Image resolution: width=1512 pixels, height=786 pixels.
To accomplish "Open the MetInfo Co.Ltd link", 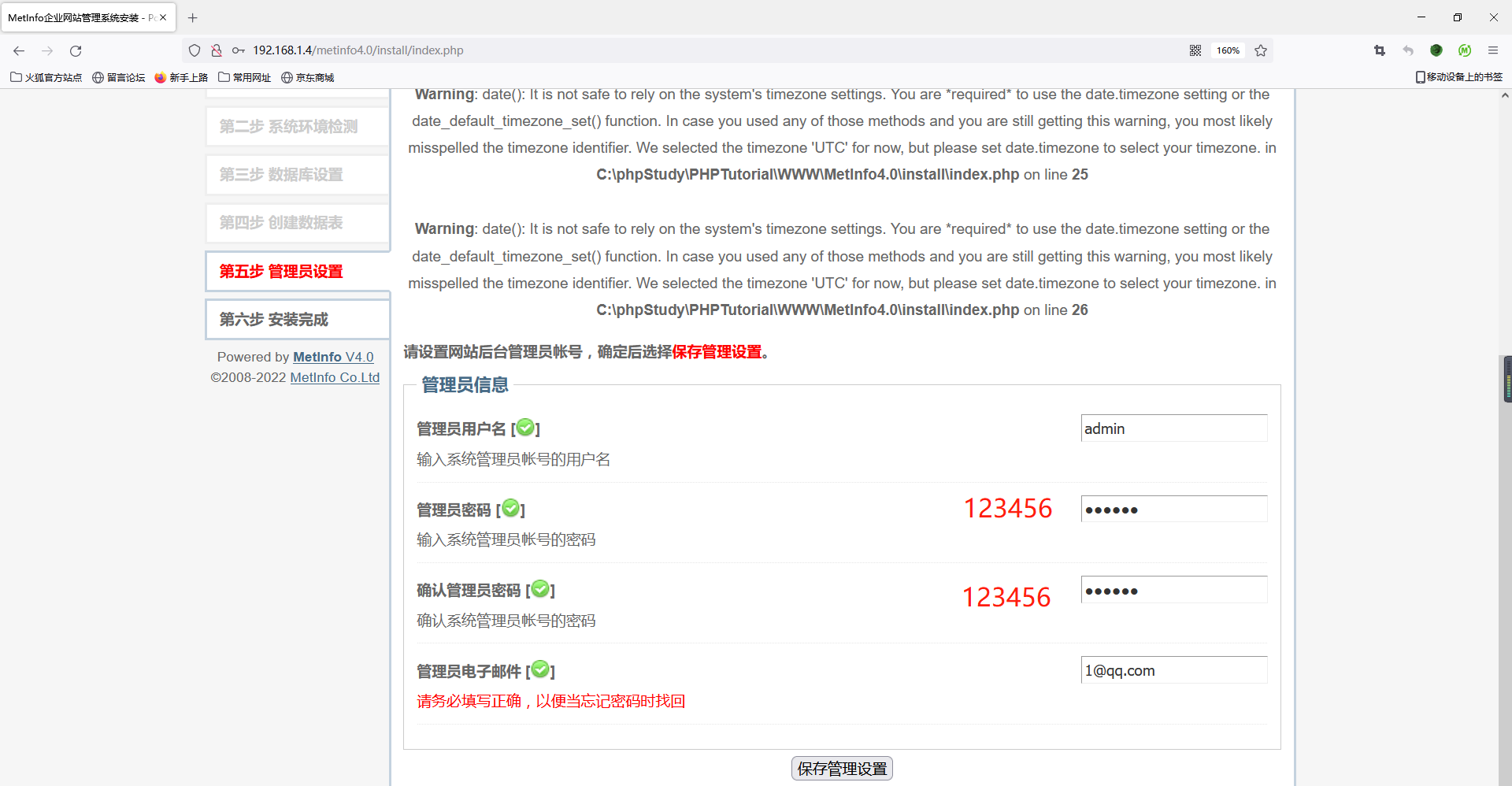I will [335, 377].
